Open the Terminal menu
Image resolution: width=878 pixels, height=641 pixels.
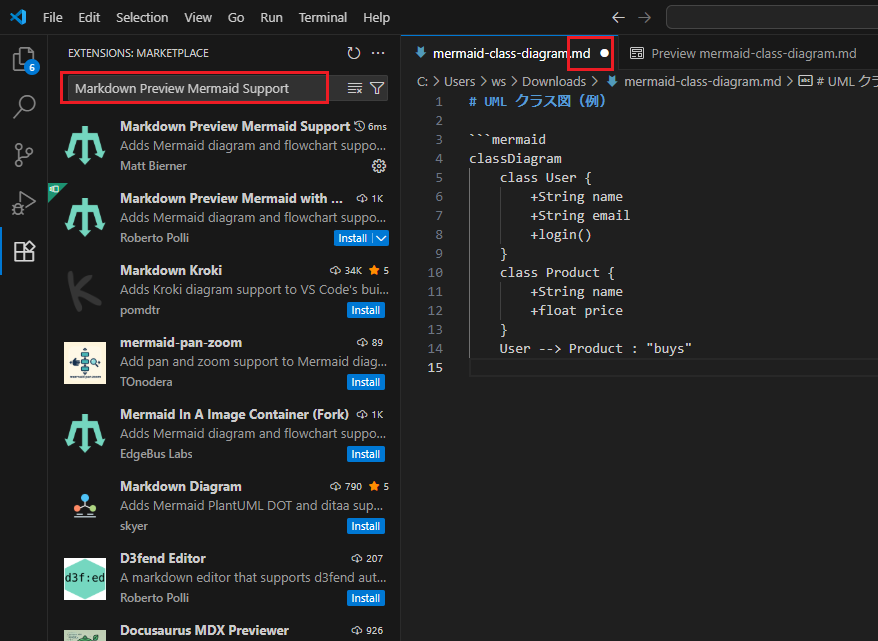323,17
